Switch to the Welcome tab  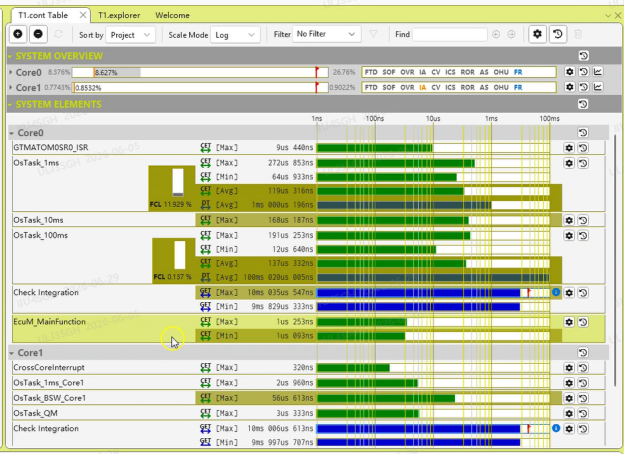[172, 16]
